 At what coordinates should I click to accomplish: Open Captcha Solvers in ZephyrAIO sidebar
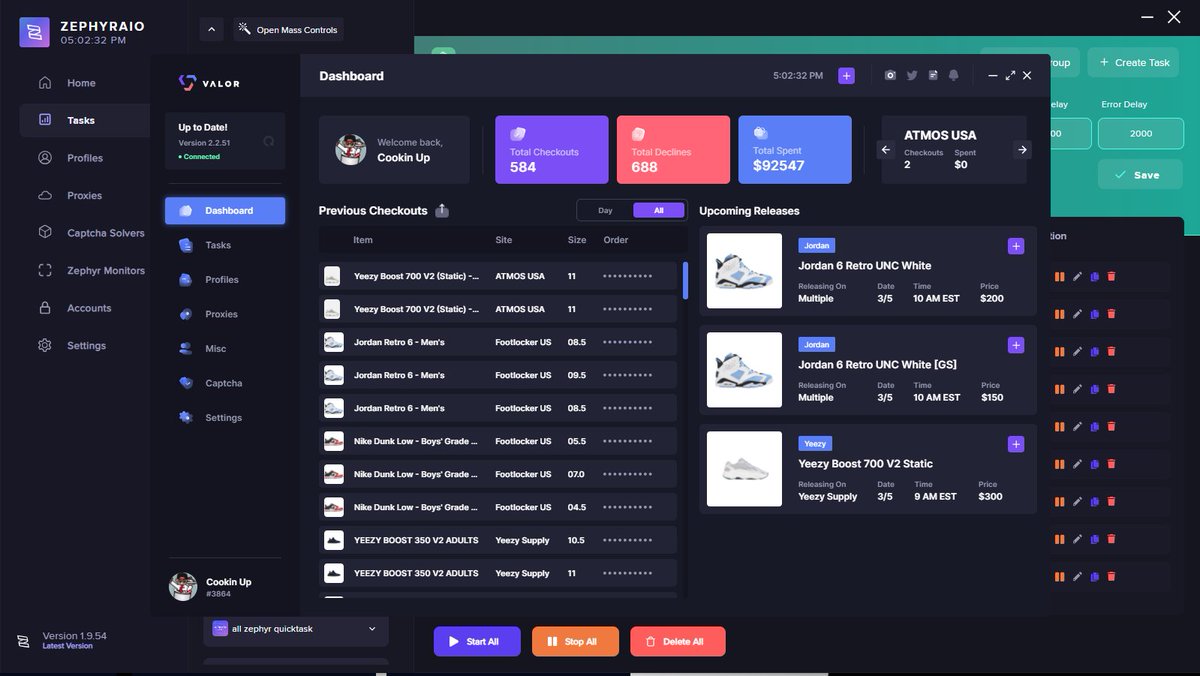click(x=90, y=233)
